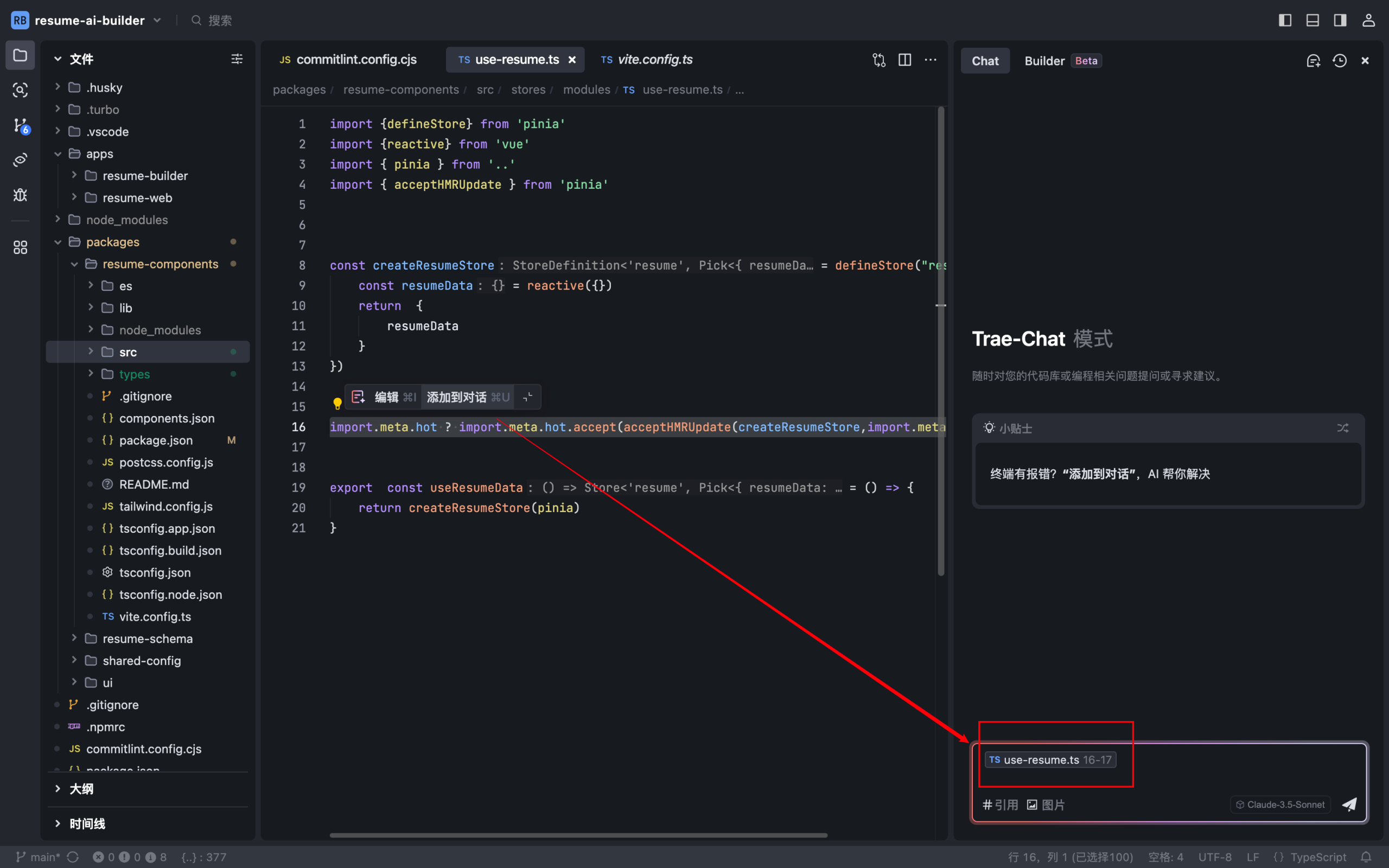Click the horizontal editor scrollbar
The height and width of the screenshot is (868, 1389).
point(578,835)
